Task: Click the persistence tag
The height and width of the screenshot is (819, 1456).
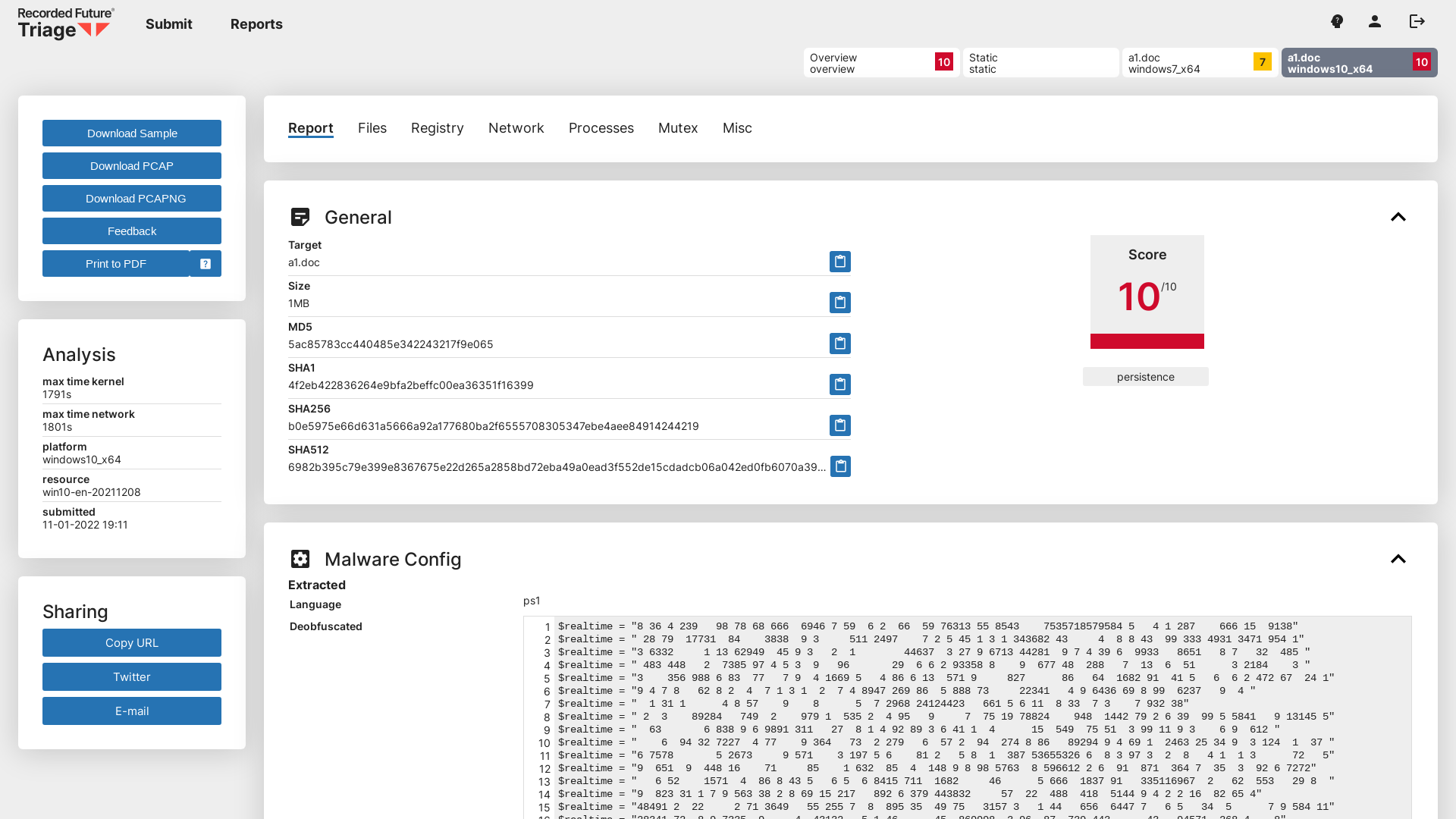Action: [x=1146, y=377]
